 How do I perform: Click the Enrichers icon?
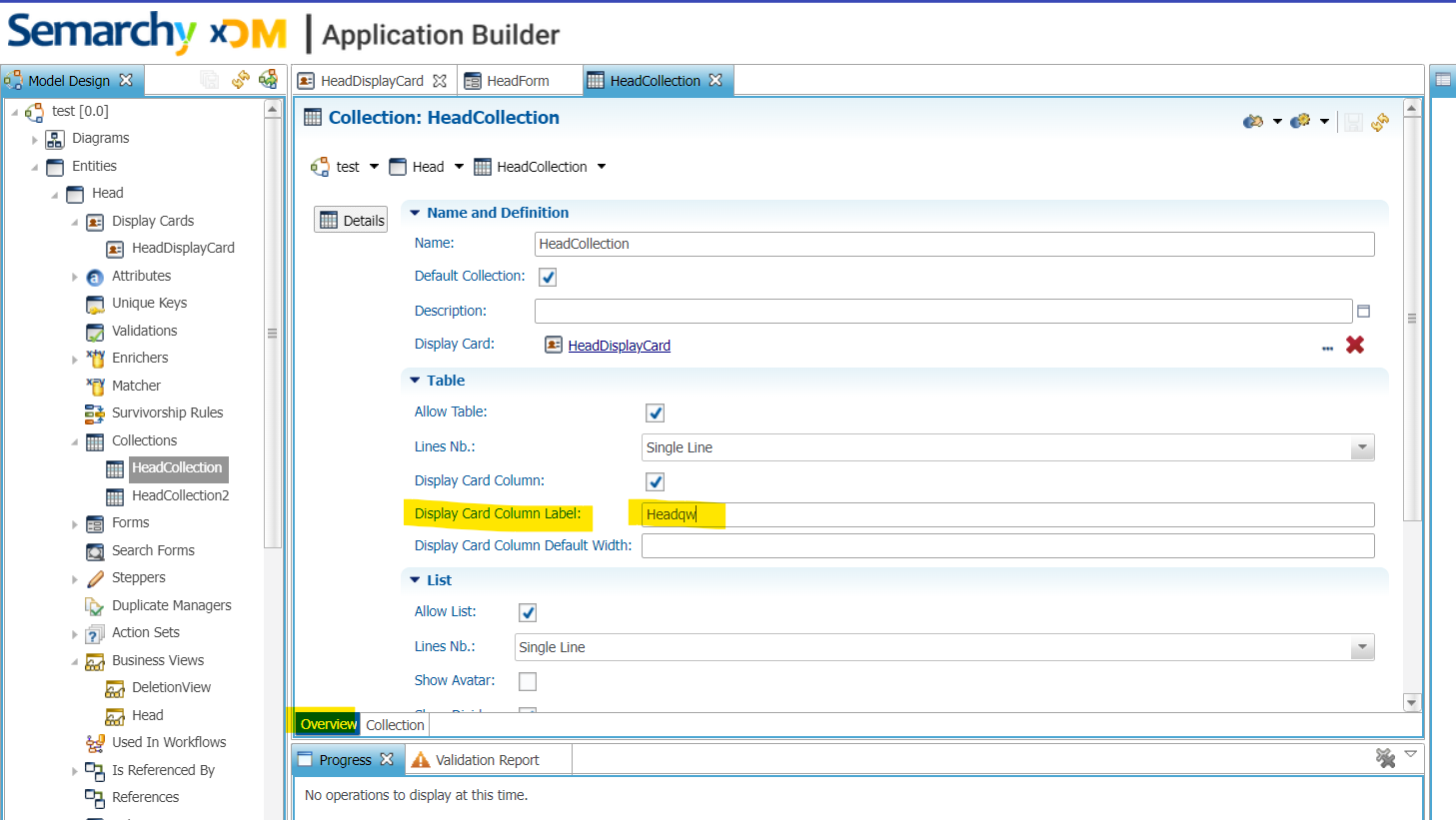click(95, 359)
